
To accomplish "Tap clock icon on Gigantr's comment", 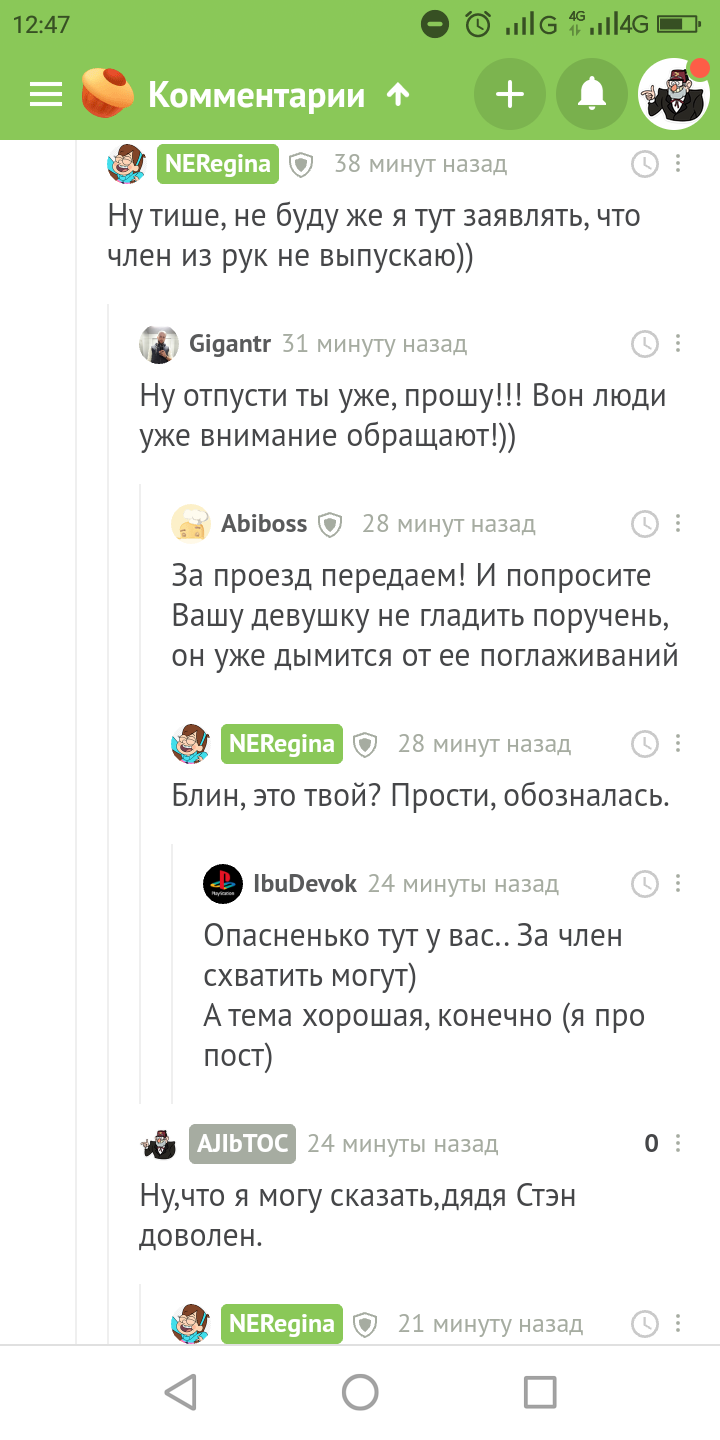I will coord(645,344).
